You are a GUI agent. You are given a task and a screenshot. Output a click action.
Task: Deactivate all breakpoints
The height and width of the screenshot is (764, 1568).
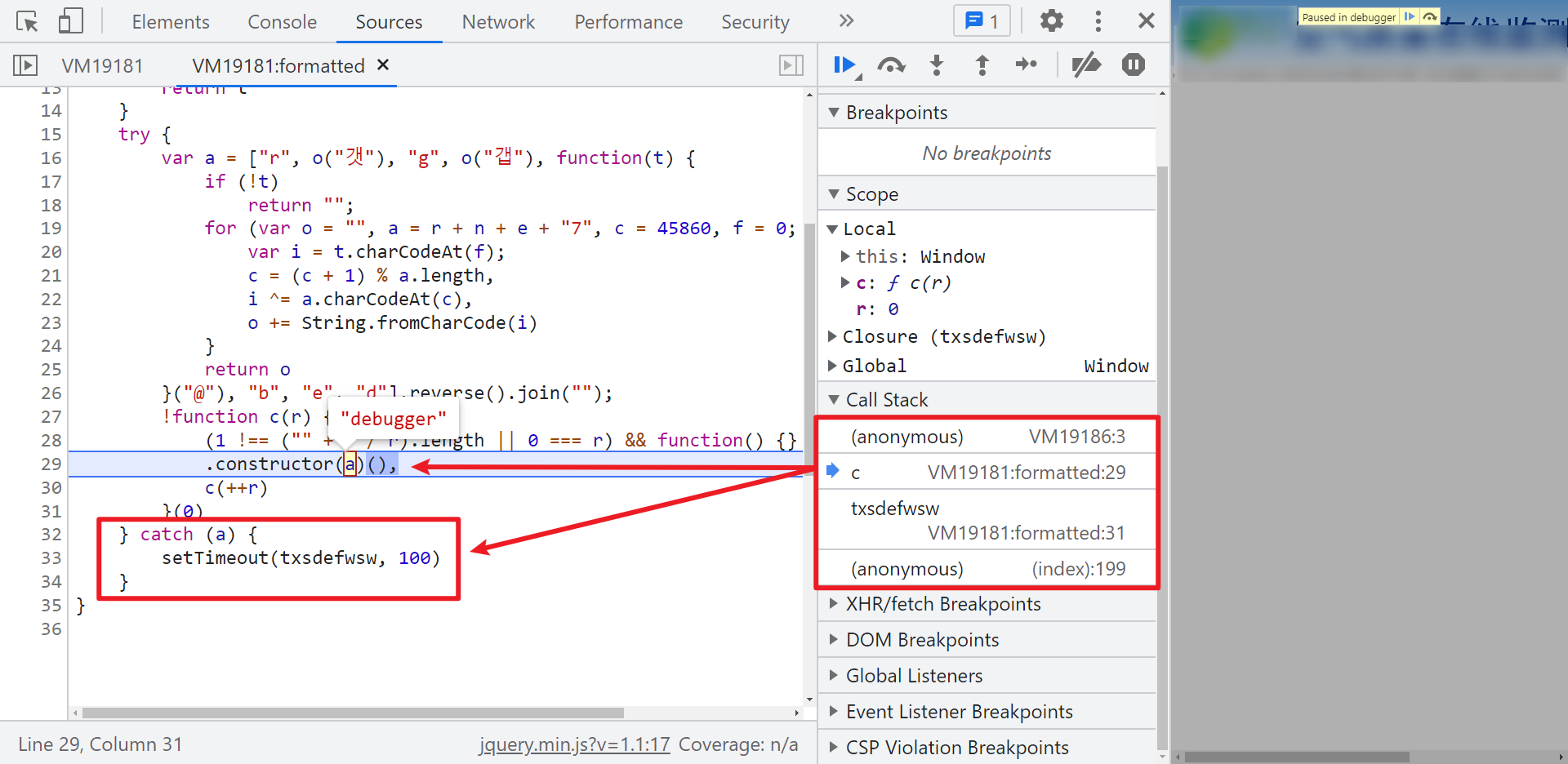1086,65
